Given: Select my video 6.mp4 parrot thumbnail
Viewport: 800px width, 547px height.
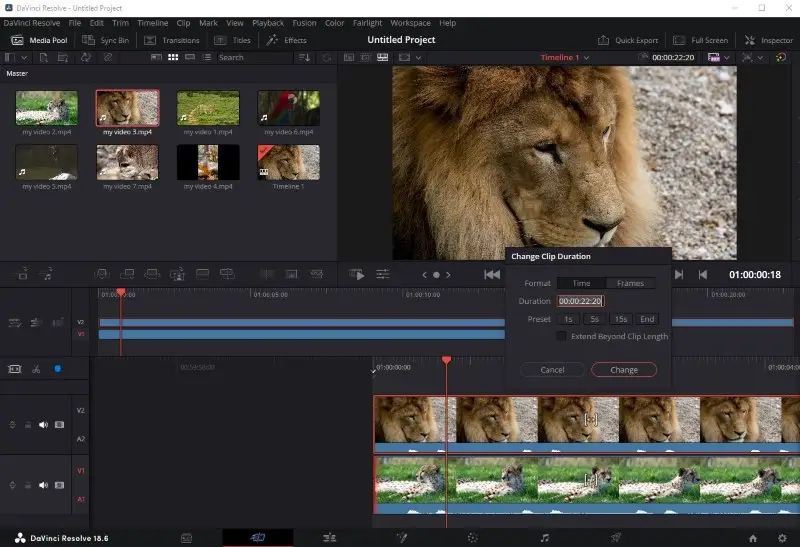Looking at the screenshot, I should pyautogui.click(x=289, y=108).
